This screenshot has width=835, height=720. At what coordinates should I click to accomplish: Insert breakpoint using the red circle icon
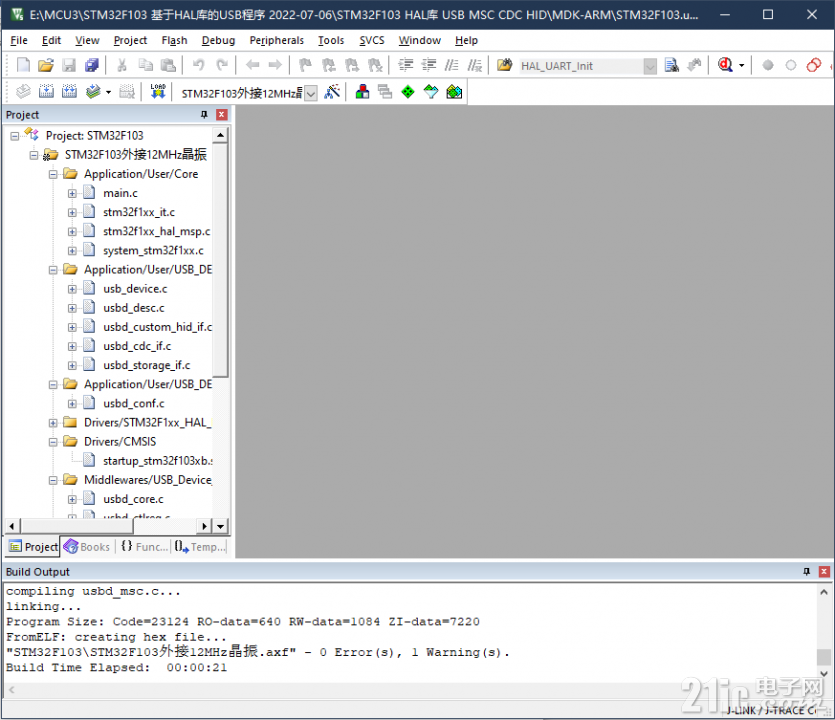coord(767,65)
